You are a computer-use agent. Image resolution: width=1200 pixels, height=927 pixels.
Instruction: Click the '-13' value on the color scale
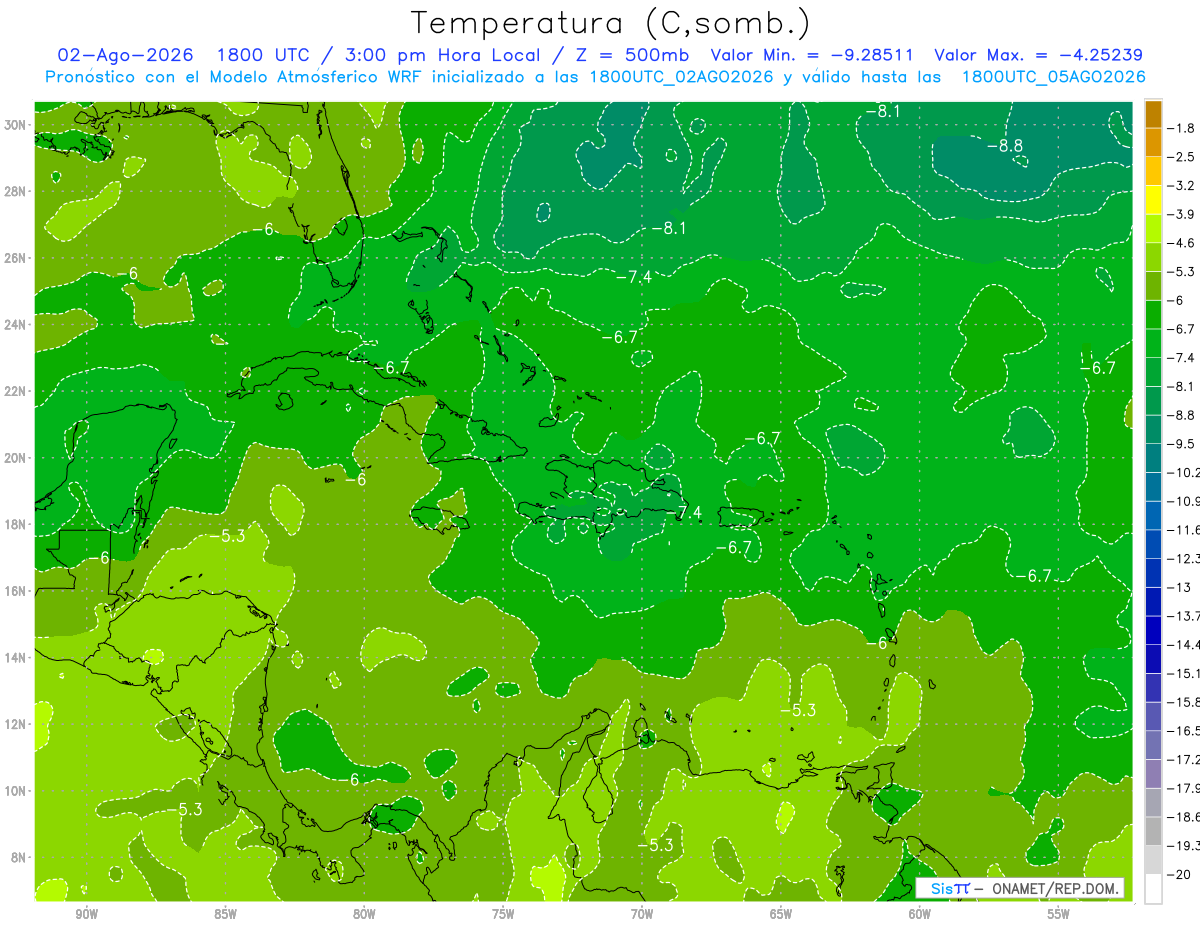tap(1180, 587)
